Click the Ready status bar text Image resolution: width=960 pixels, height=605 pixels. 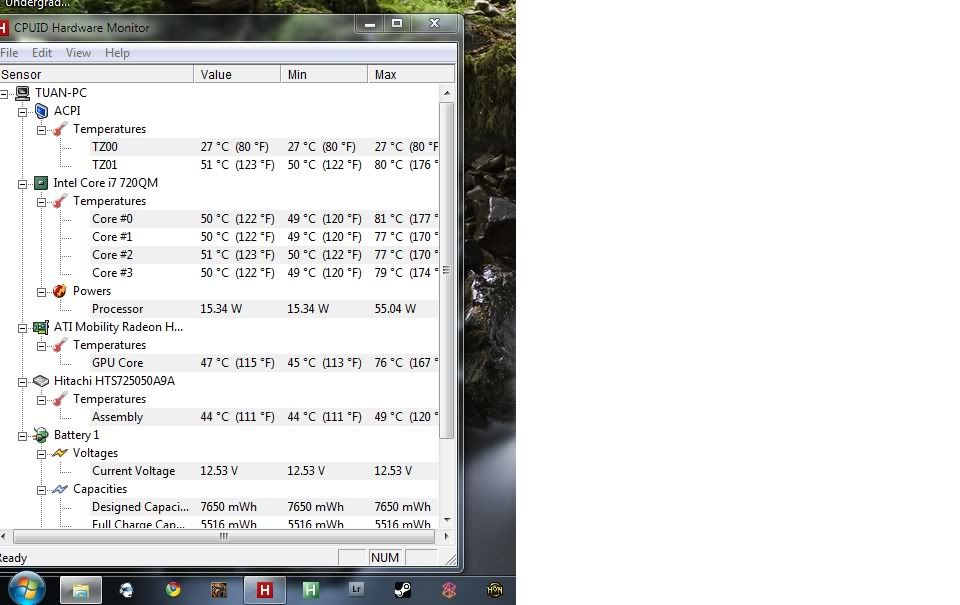13,558
